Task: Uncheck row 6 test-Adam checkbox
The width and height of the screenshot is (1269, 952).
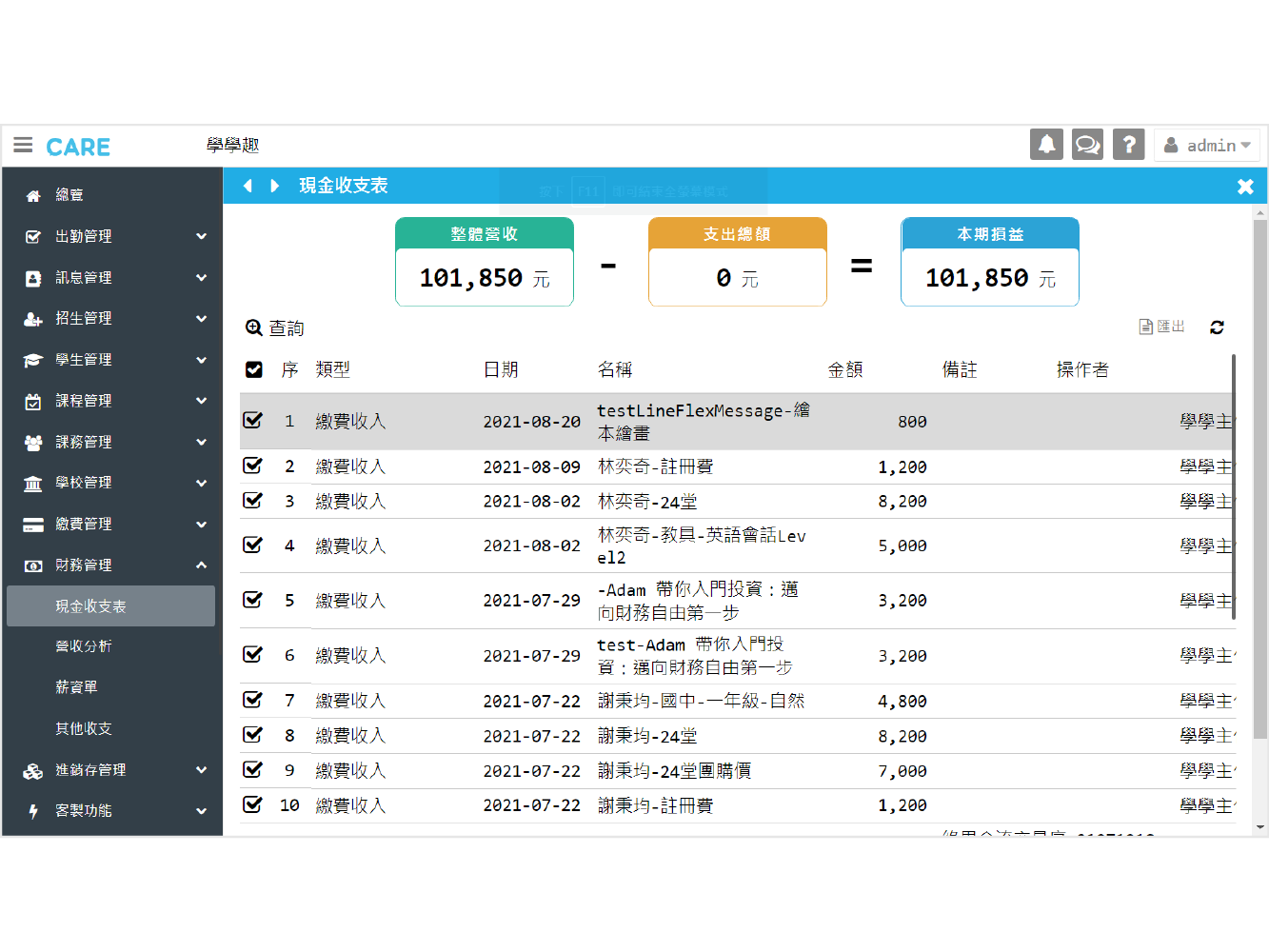Action: [x=252, y=654]
